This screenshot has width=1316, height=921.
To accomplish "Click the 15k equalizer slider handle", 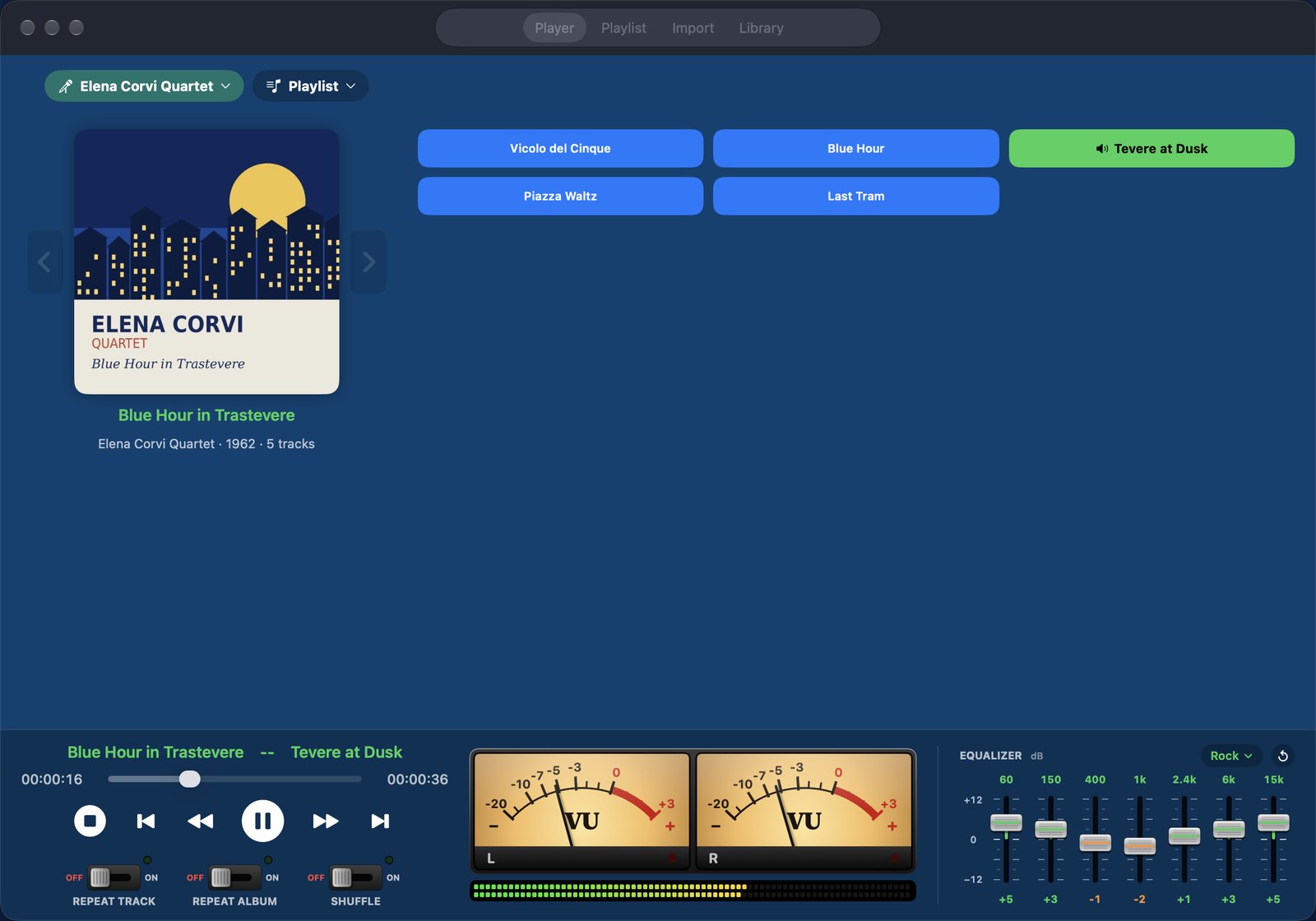I will tap(1273, 822).
